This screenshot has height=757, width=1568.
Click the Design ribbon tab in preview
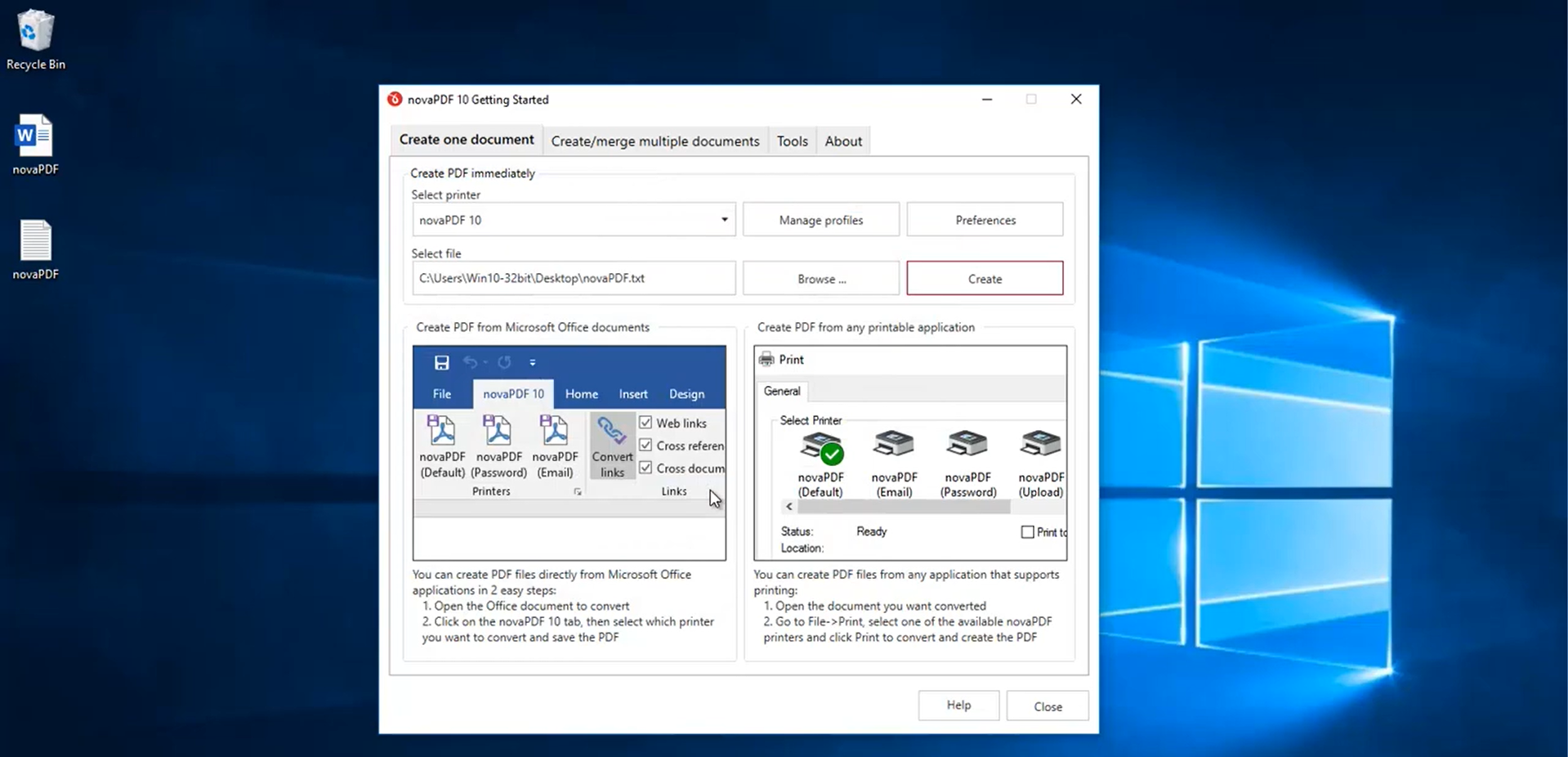click(687, 394)
